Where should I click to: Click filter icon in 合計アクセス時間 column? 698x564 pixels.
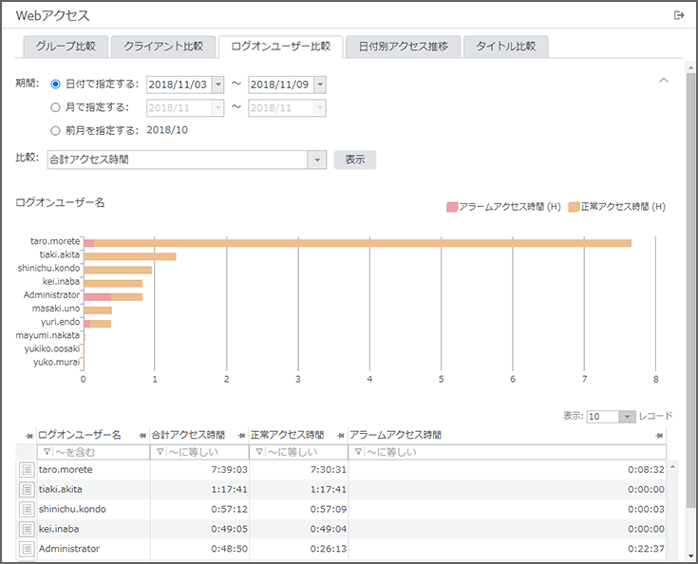(159, 453)
